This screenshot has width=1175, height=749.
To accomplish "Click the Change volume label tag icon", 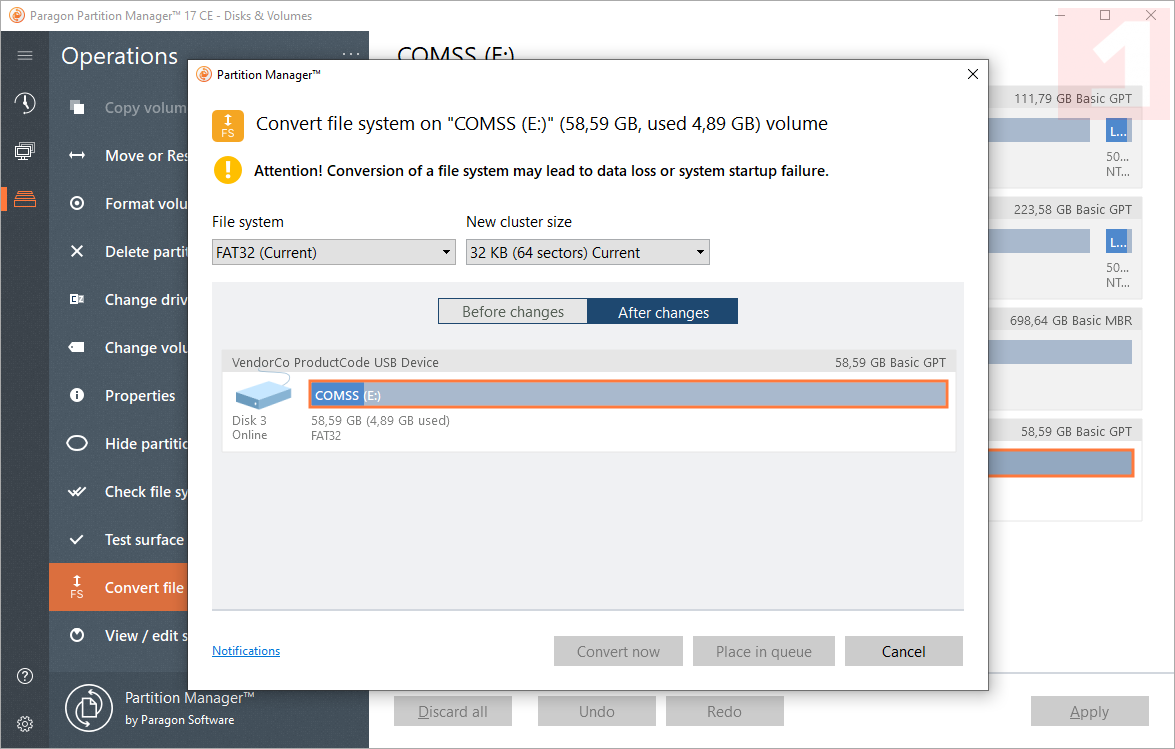I will (77, 347).
